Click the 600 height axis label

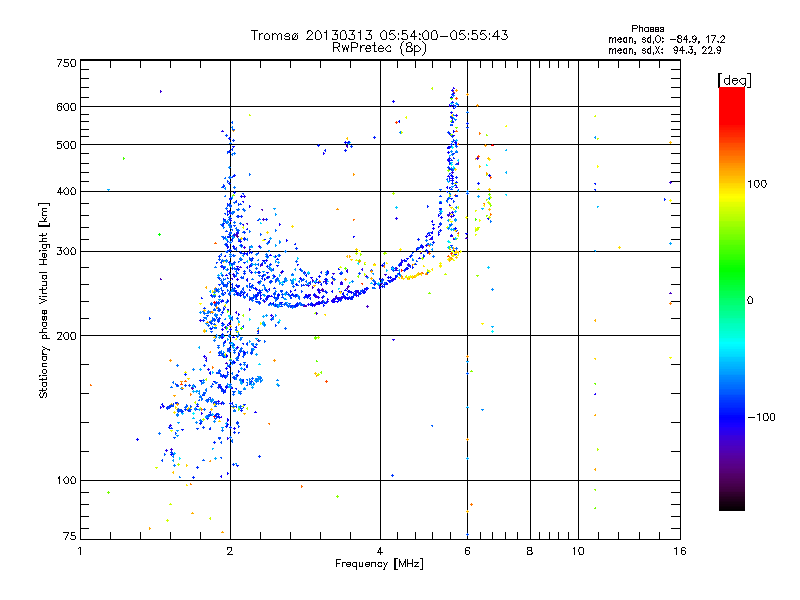tap(66, 107)
